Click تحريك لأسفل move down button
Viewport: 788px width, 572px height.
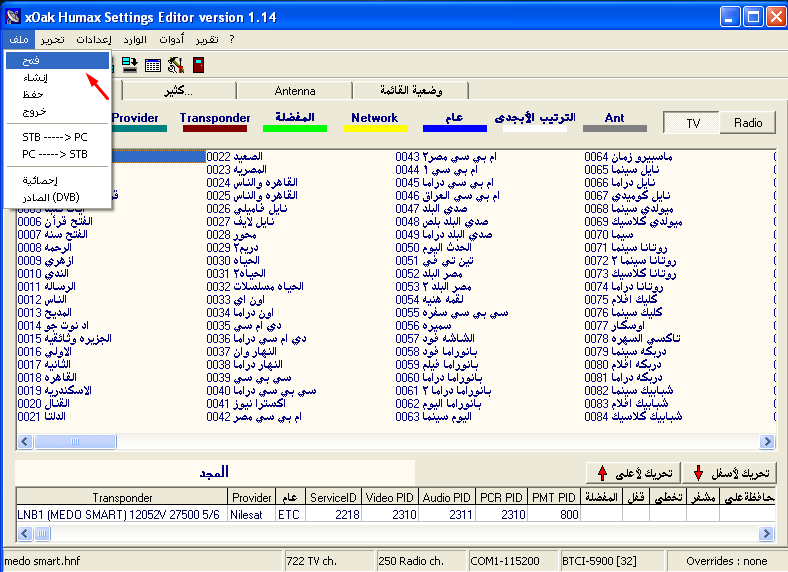click(x=729, y=473)
